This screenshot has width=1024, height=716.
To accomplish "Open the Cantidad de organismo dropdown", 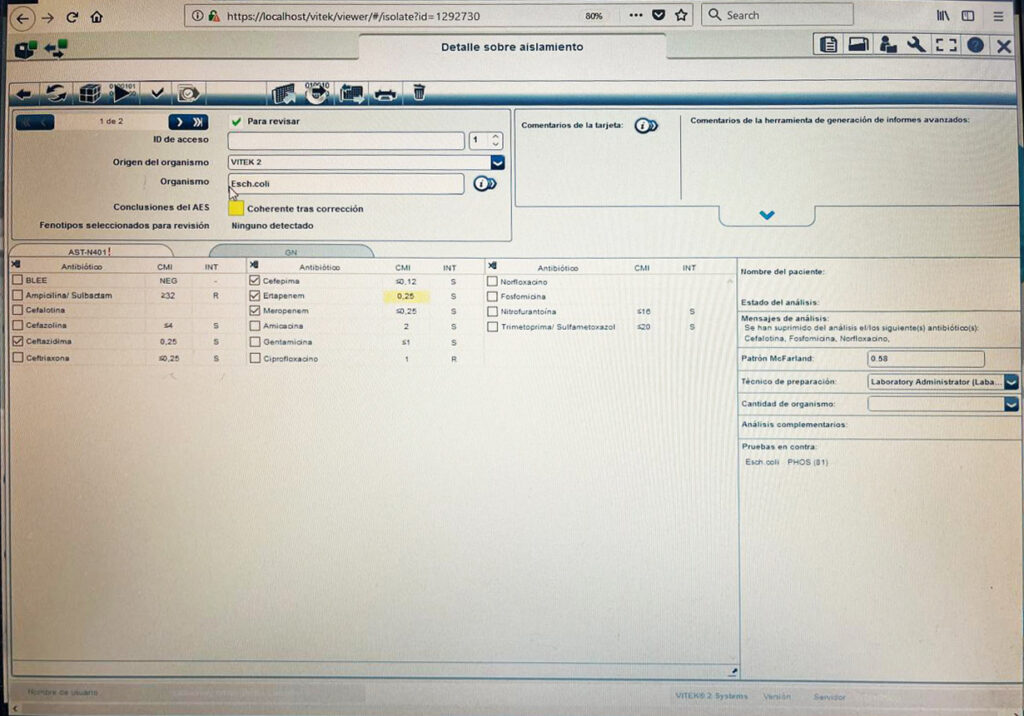I will (x=1011, y=404).
